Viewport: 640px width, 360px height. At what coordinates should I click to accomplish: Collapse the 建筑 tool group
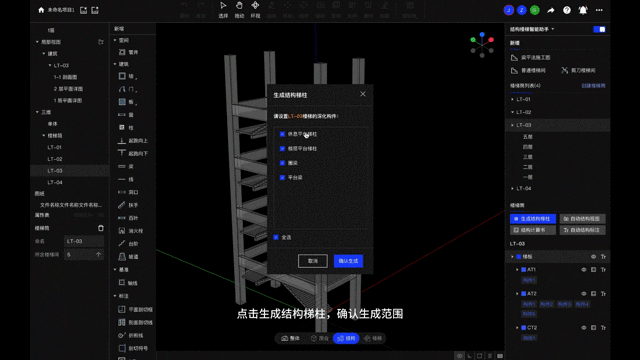click(x=115, y=64)
